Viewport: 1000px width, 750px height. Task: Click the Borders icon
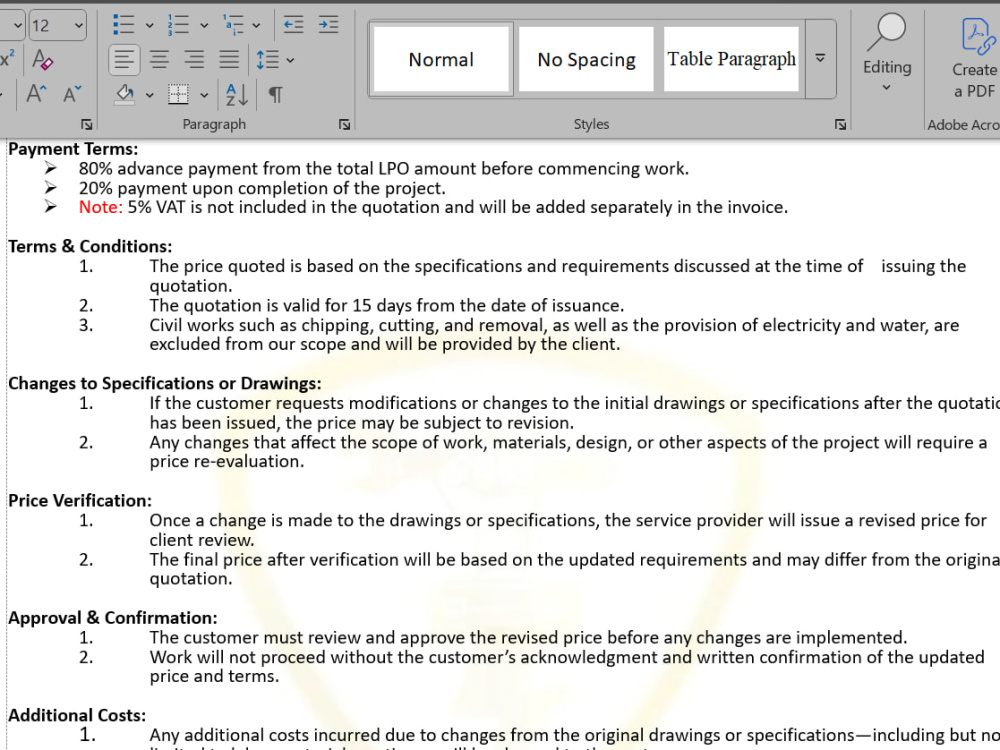click(x=179, y=94)
